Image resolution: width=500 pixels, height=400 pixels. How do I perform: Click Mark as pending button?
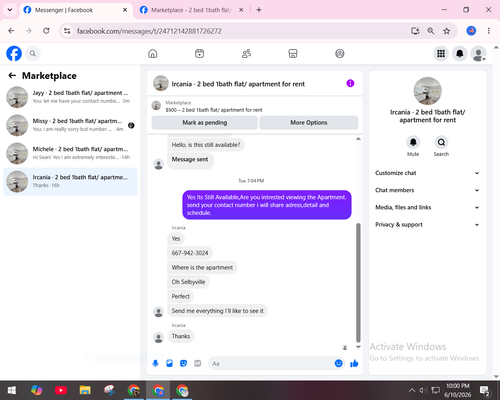pyautogui.click(x=204, y=123)
